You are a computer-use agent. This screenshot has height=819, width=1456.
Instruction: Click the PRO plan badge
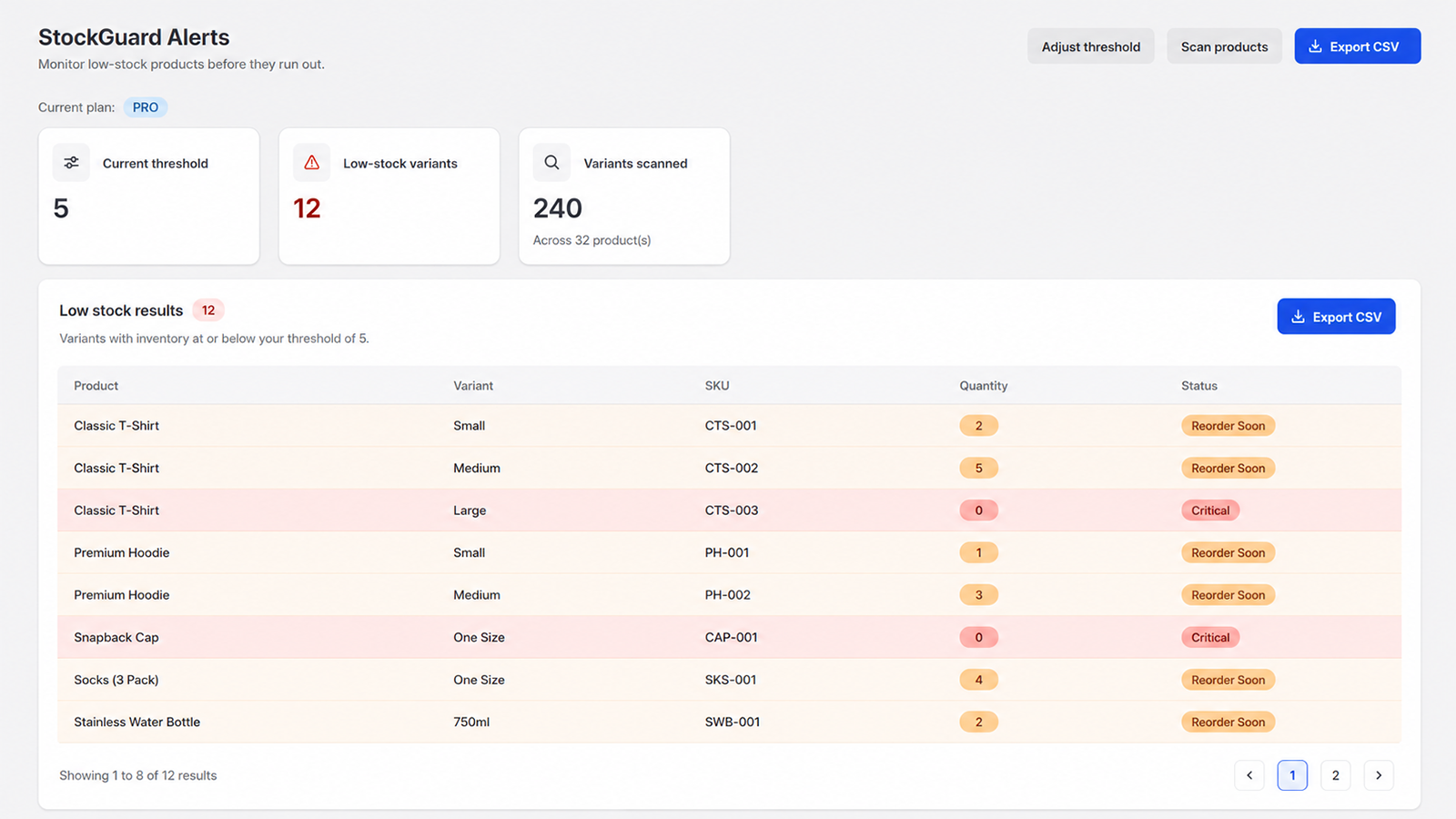[x=146, y=107]
